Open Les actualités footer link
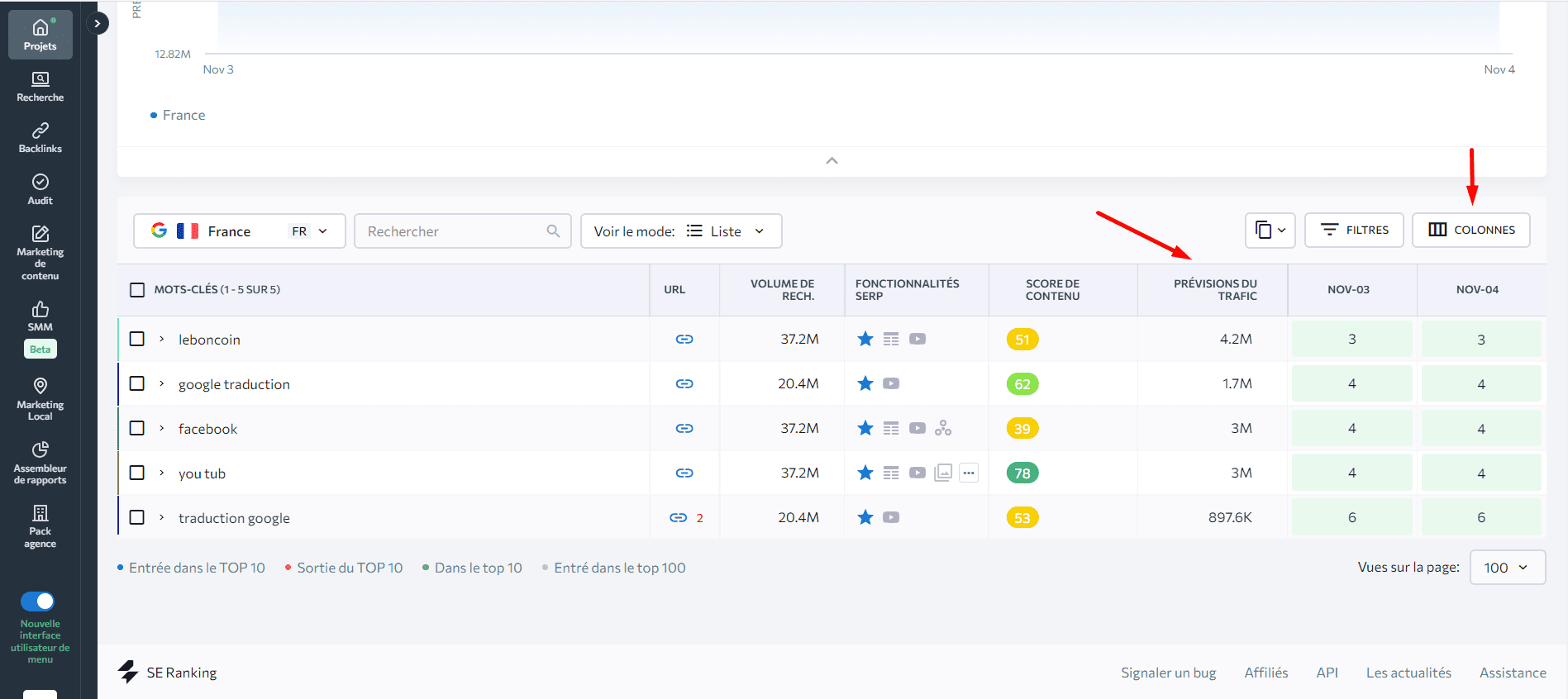Viewport: 1568px width, 699px height. click(1408, 673)
